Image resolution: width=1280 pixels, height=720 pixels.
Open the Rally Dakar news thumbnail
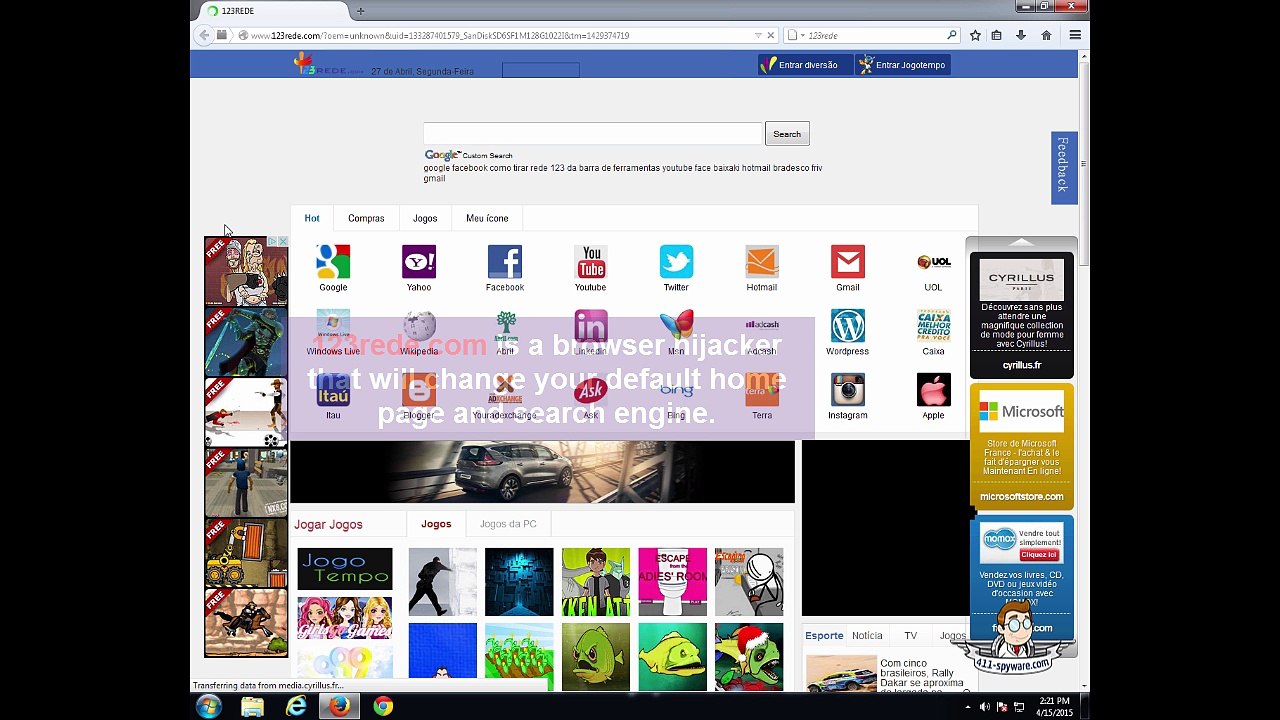coord(841,674)
